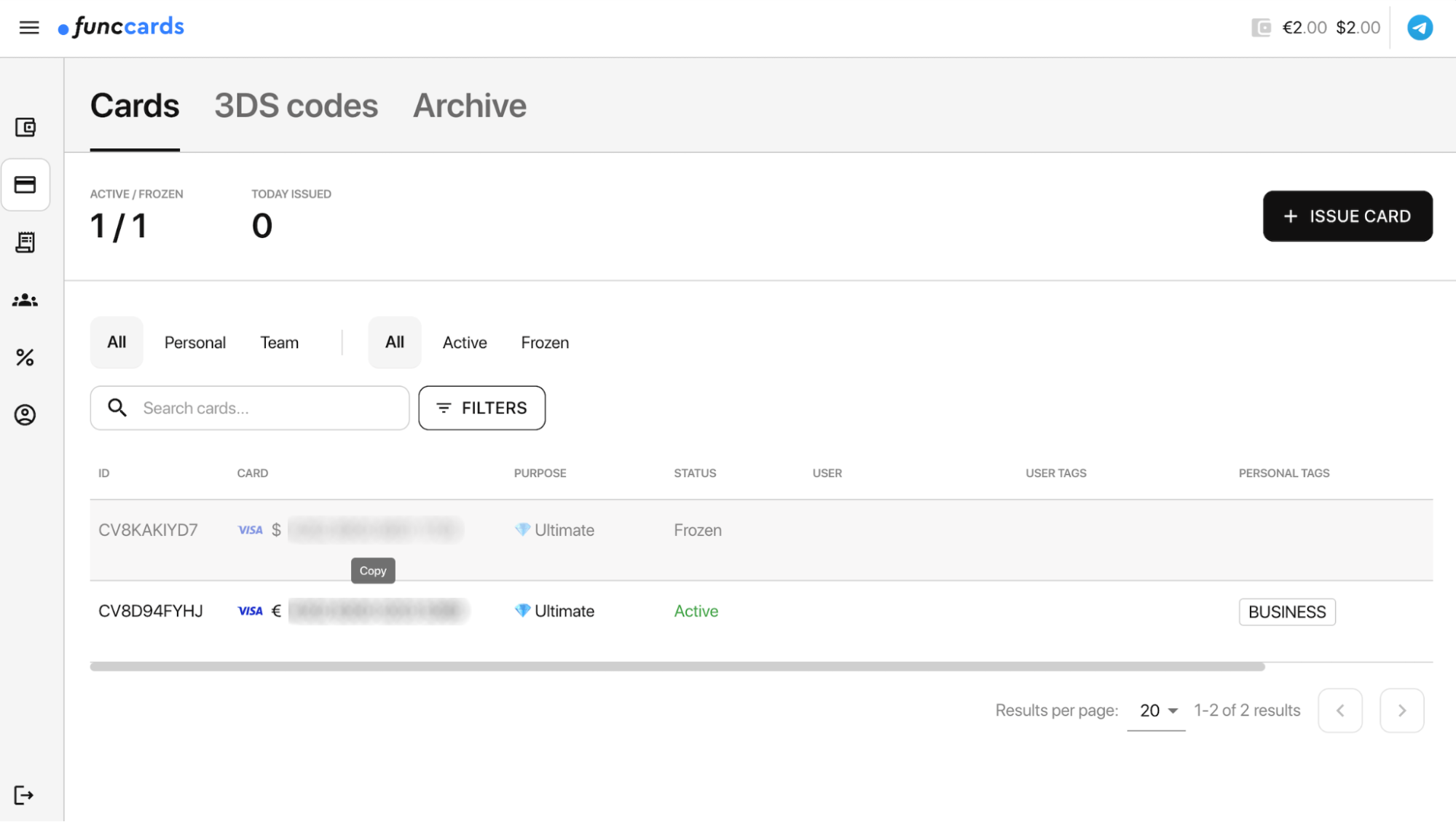Open the hamburger menu
1456x822 pixels.
[29, 28]
